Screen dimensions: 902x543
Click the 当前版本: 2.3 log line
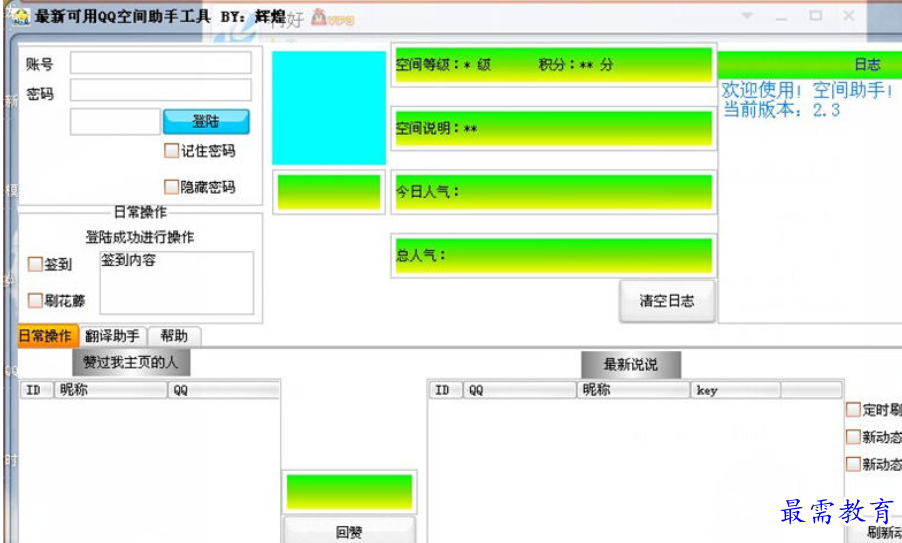click(x=781, y=109)
